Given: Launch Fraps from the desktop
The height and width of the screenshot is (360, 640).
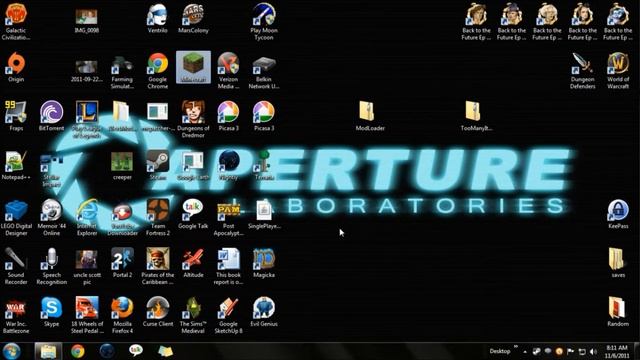Looking at the screenshot, I should pyautogui.click(x=16, y=116).
